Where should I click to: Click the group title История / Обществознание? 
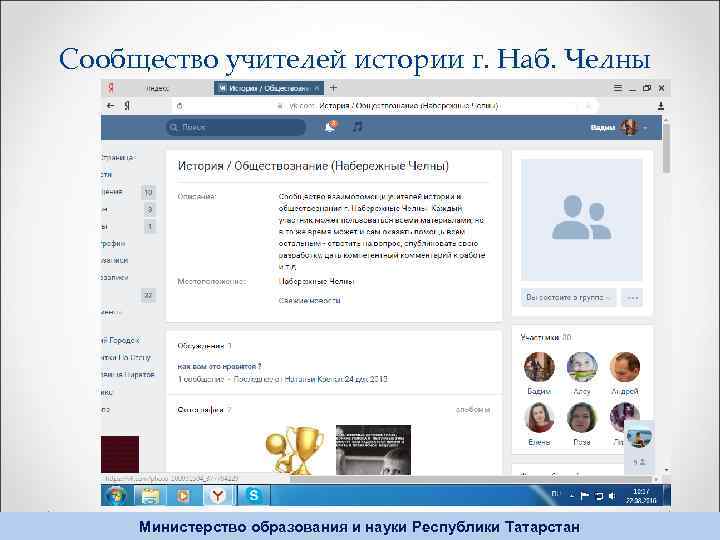click(313, 166)
